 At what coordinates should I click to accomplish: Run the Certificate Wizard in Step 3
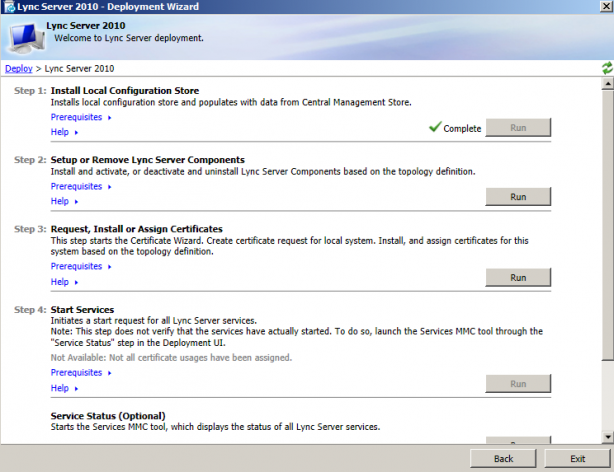pos(518,277)
